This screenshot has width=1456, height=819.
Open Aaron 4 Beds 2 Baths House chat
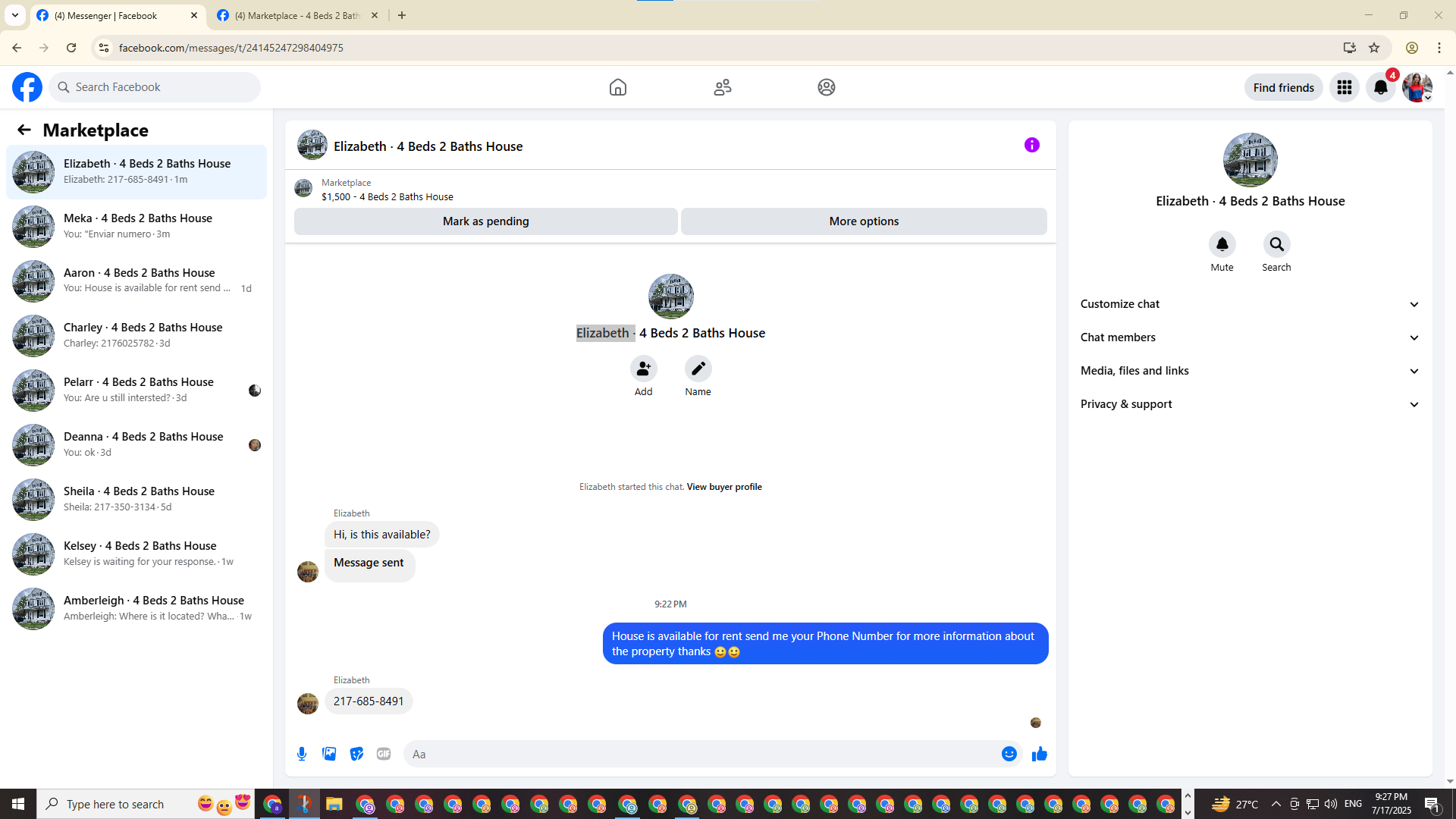pyautogui.click(x=136, y=281)
